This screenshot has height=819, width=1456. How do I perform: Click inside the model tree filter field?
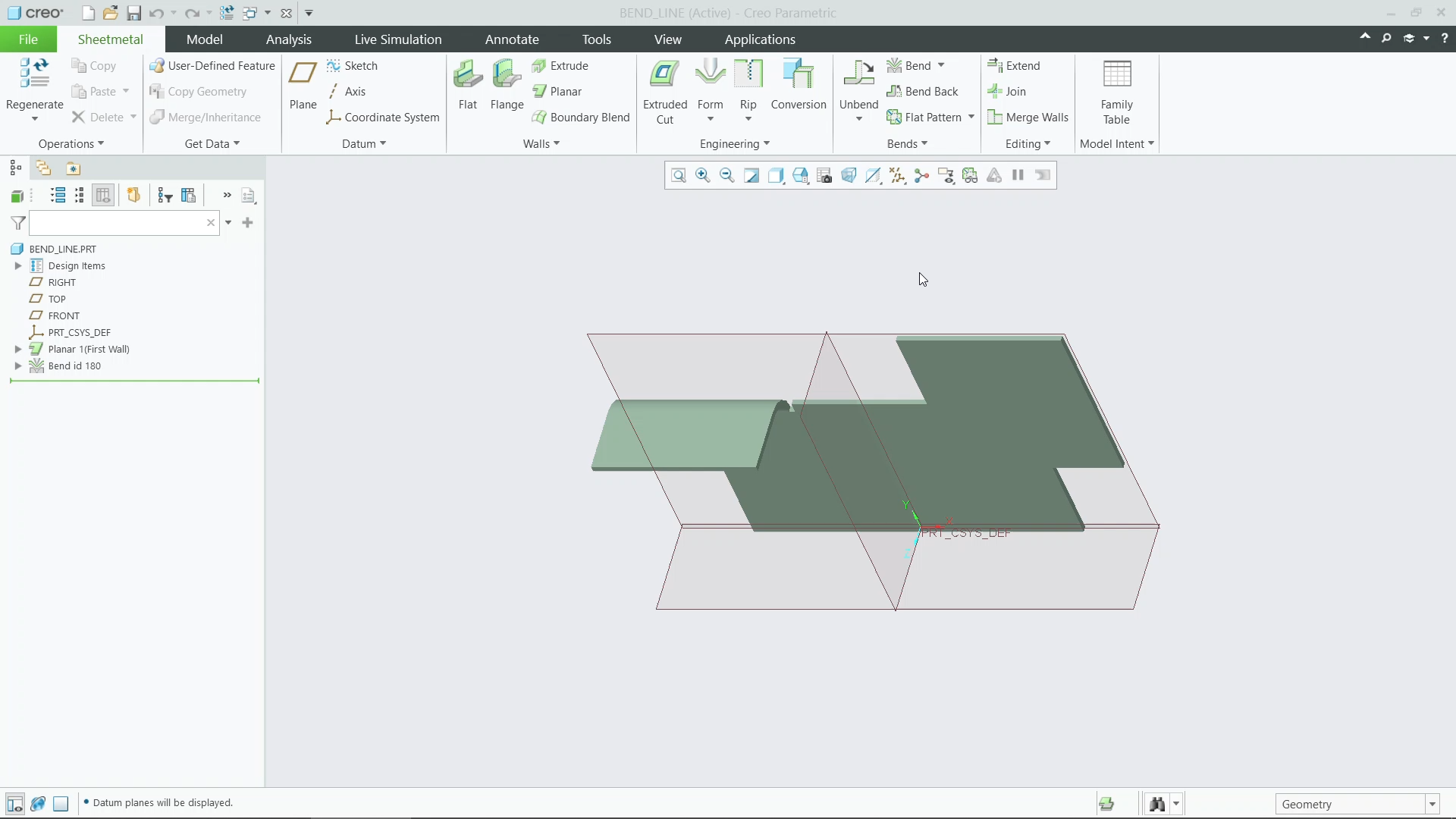[x=114, y=222]
